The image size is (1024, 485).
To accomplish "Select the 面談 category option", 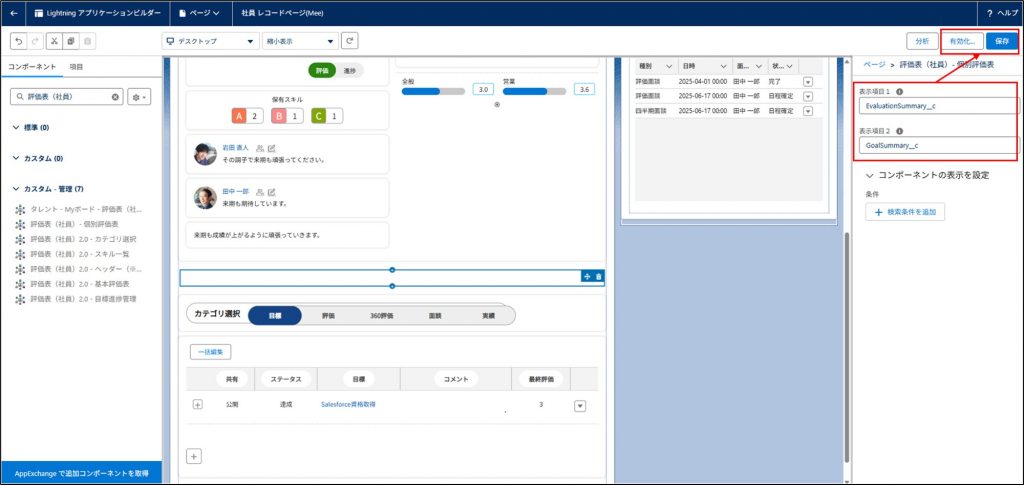I will [435, 315].
